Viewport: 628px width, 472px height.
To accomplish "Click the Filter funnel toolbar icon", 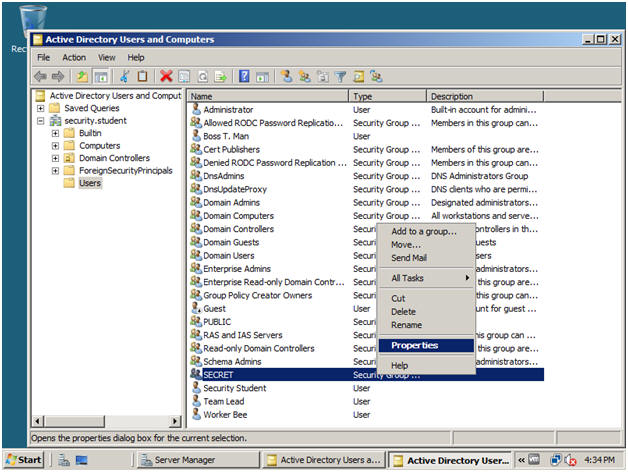I will point(340,76).
